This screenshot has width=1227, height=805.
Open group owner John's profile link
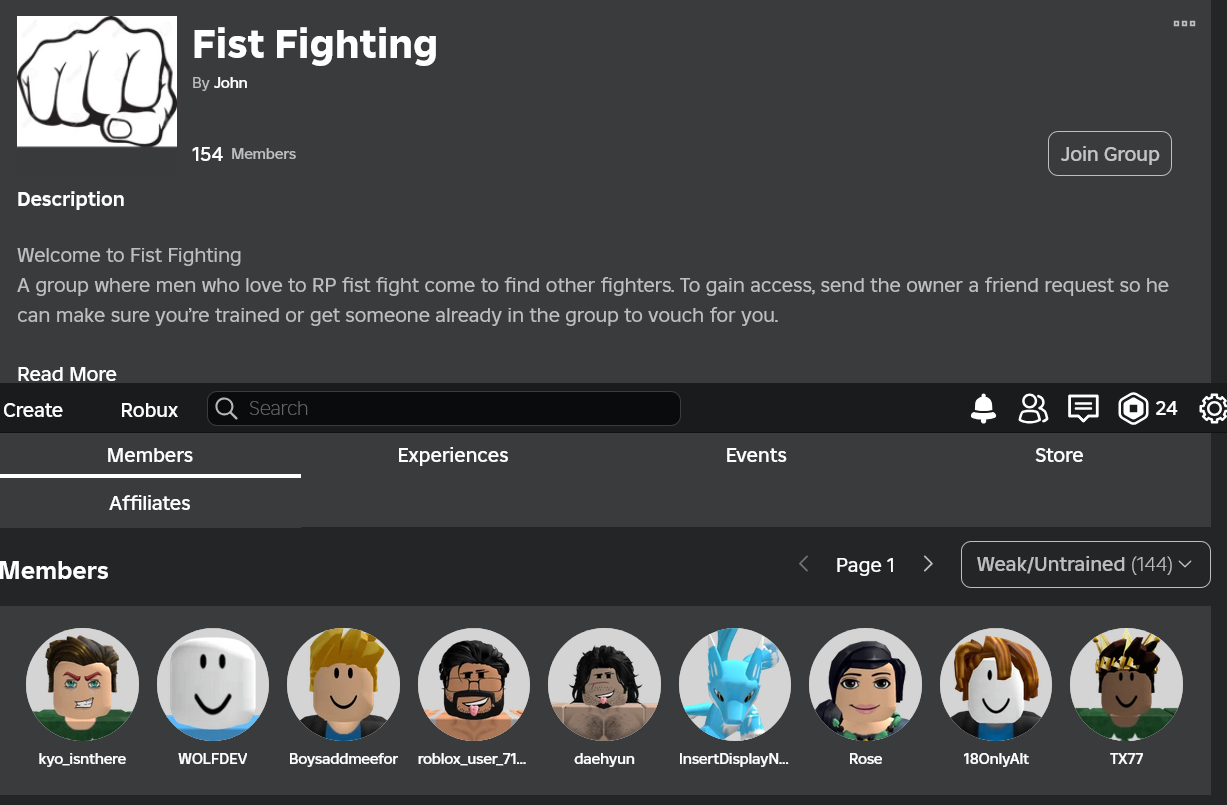click(230, 83)
